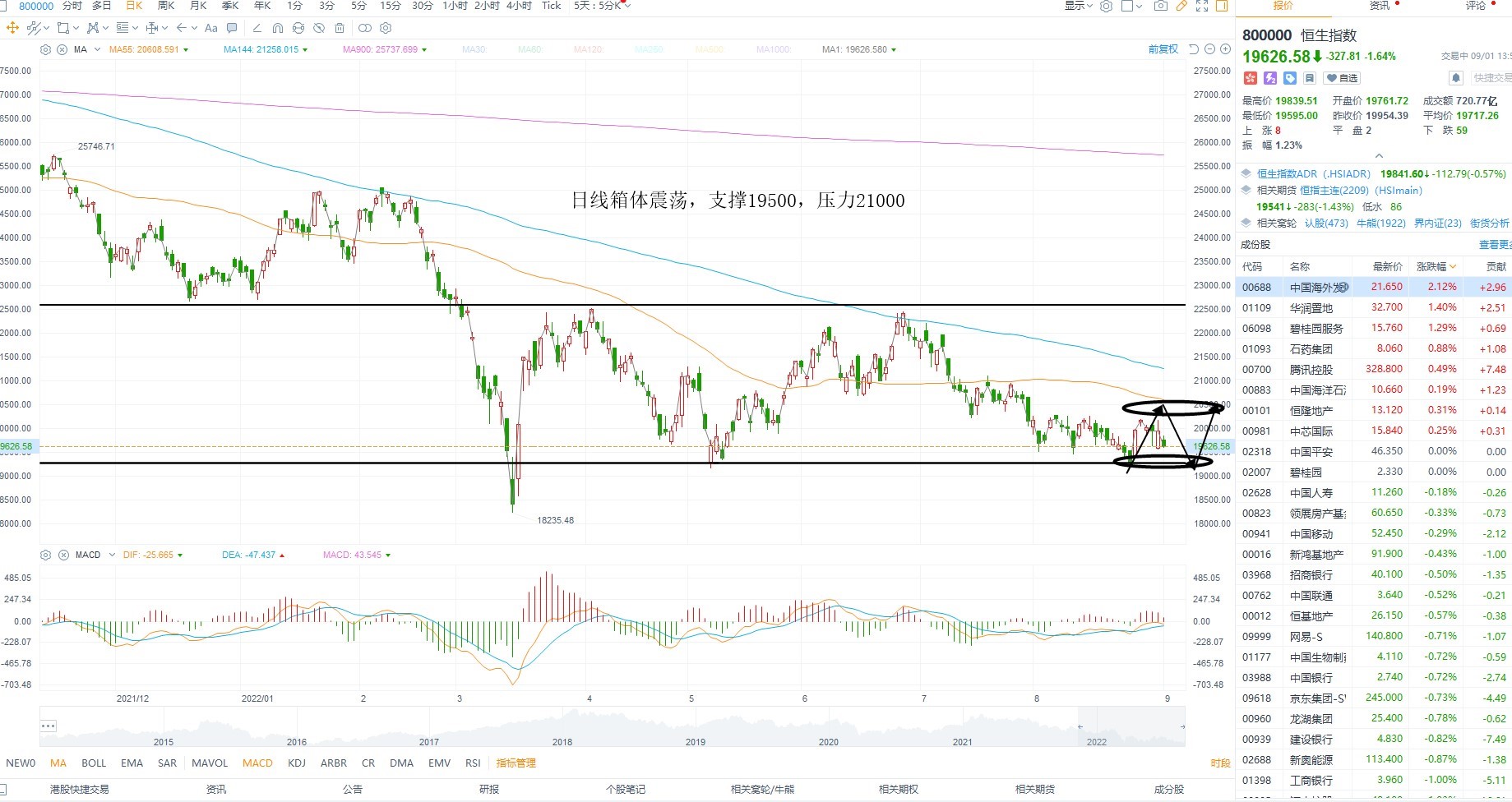Toggle the magnet snap tool
Image resolution: width=1512 pixels, height=802 pixels.
pyautogui.click(x=278, y=28)
